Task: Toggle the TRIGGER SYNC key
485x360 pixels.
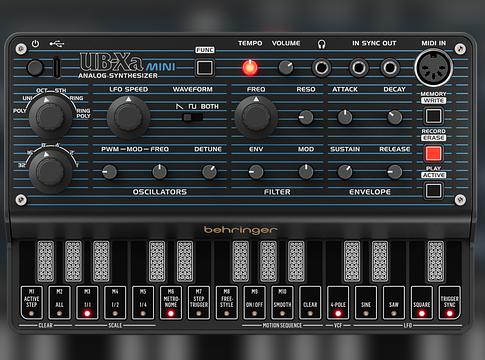Action: (450, 302)
